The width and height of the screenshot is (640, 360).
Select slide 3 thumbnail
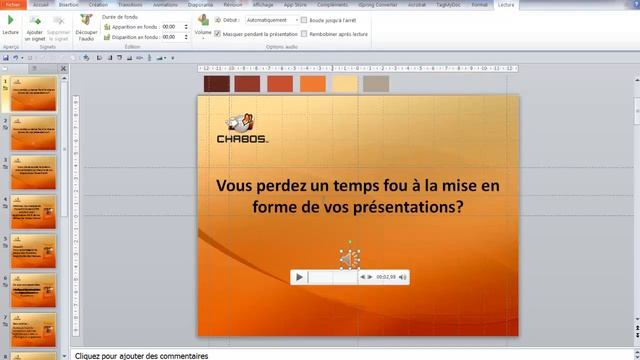point(33,172)
